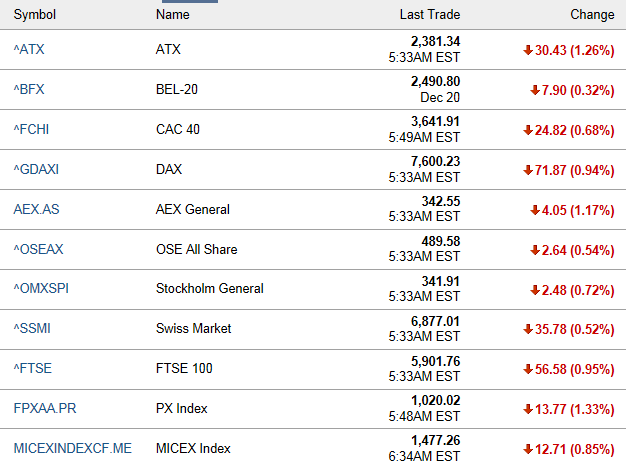Click the down arrow icon beside DAX change

[x=528, y=170]
